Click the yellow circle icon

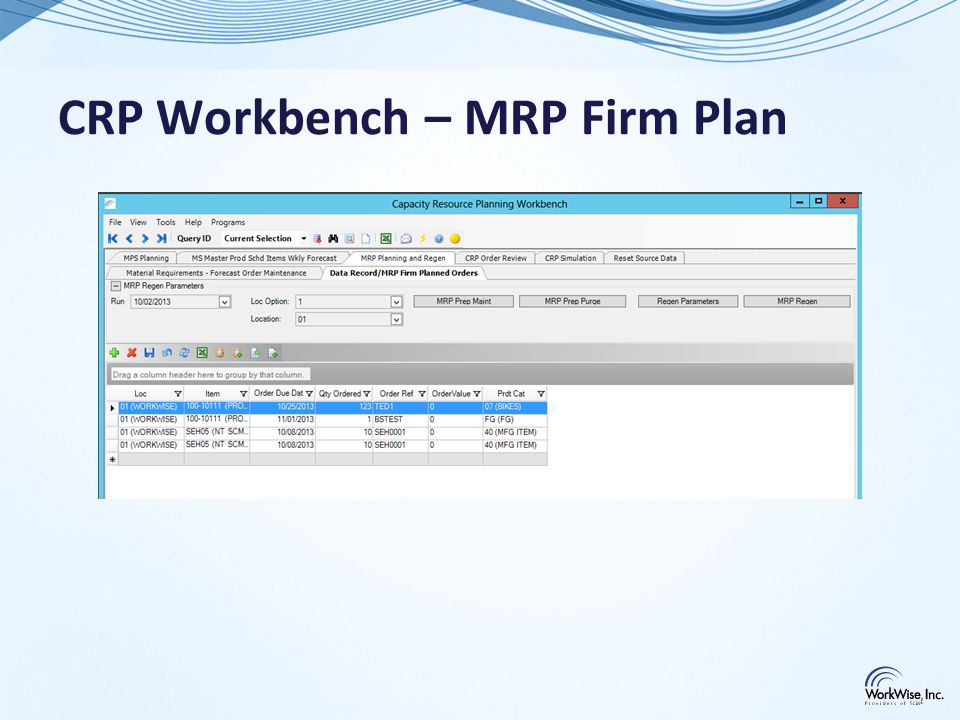(x=455, y=239)
